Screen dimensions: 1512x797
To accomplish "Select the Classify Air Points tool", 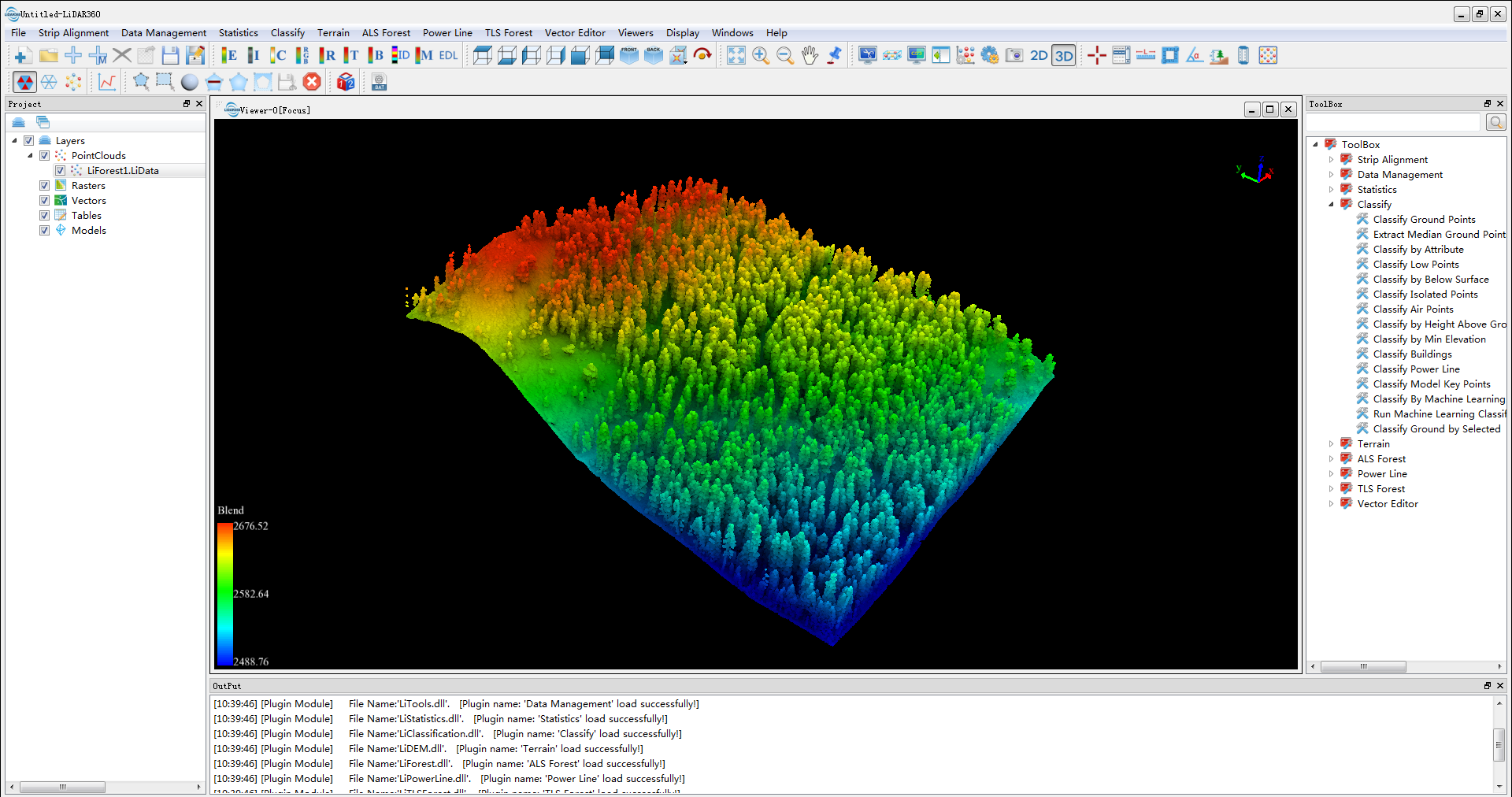I will [1413, 310].
